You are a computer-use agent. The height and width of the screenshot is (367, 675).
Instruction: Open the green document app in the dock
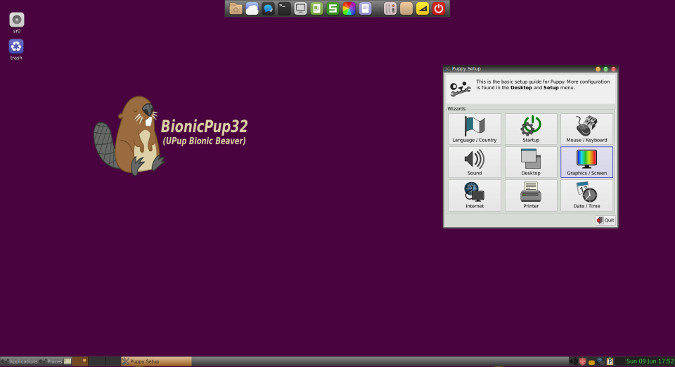coord(316,9)
